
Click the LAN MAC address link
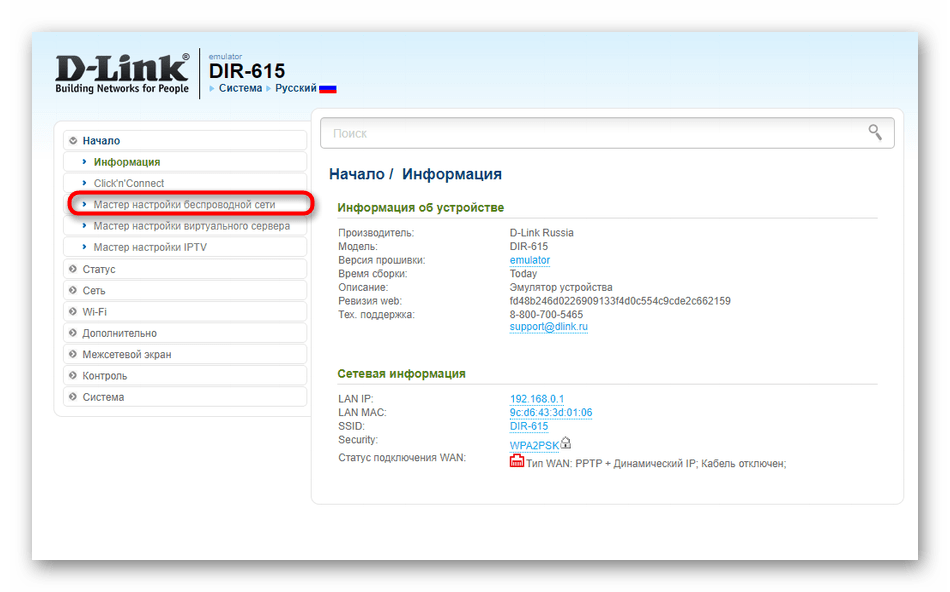(551, 412)
